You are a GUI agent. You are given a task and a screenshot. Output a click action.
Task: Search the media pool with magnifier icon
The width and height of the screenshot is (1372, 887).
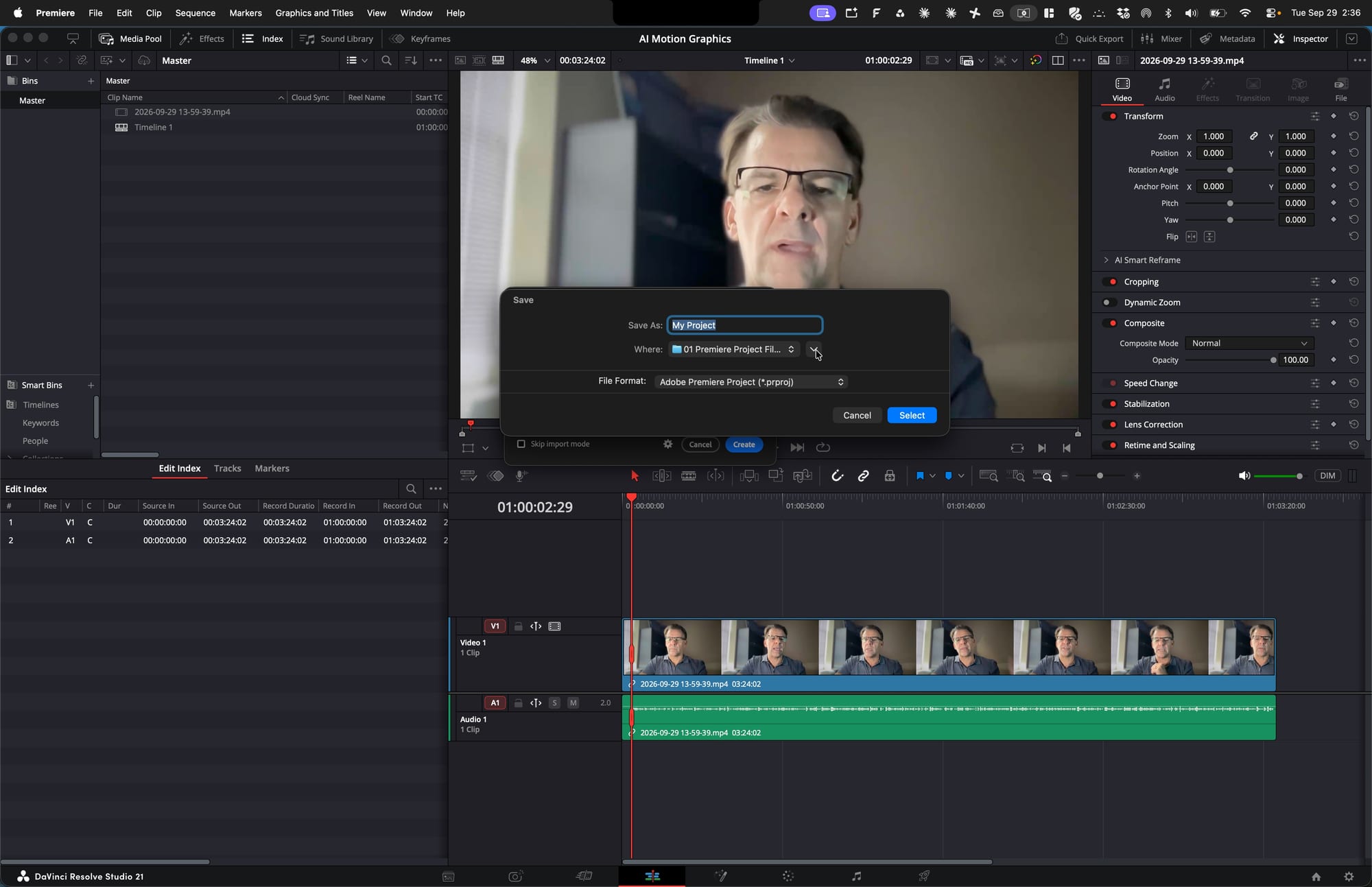[386, 60]
